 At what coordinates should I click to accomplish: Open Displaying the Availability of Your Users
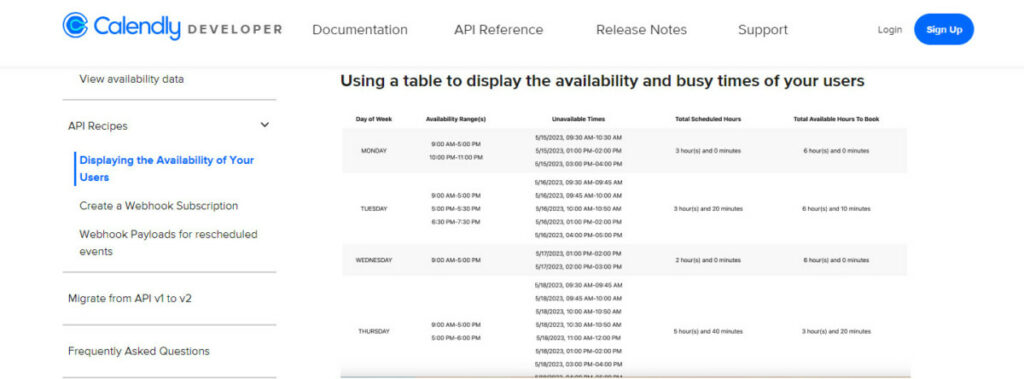167,169
